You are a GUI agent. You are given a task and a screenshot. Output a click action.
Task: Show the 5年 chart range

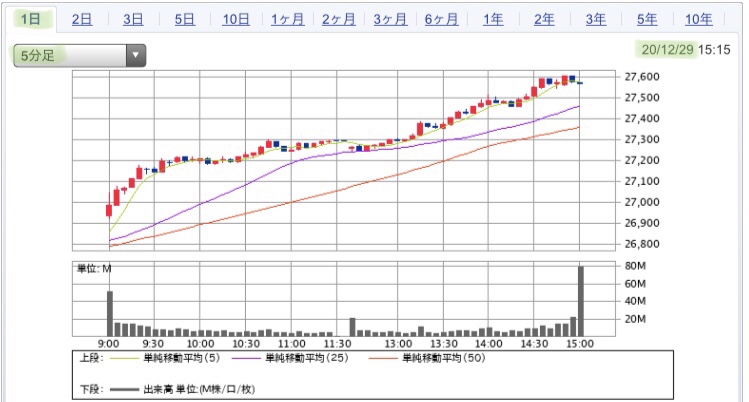pyautogui.click(x=647, y=20)
